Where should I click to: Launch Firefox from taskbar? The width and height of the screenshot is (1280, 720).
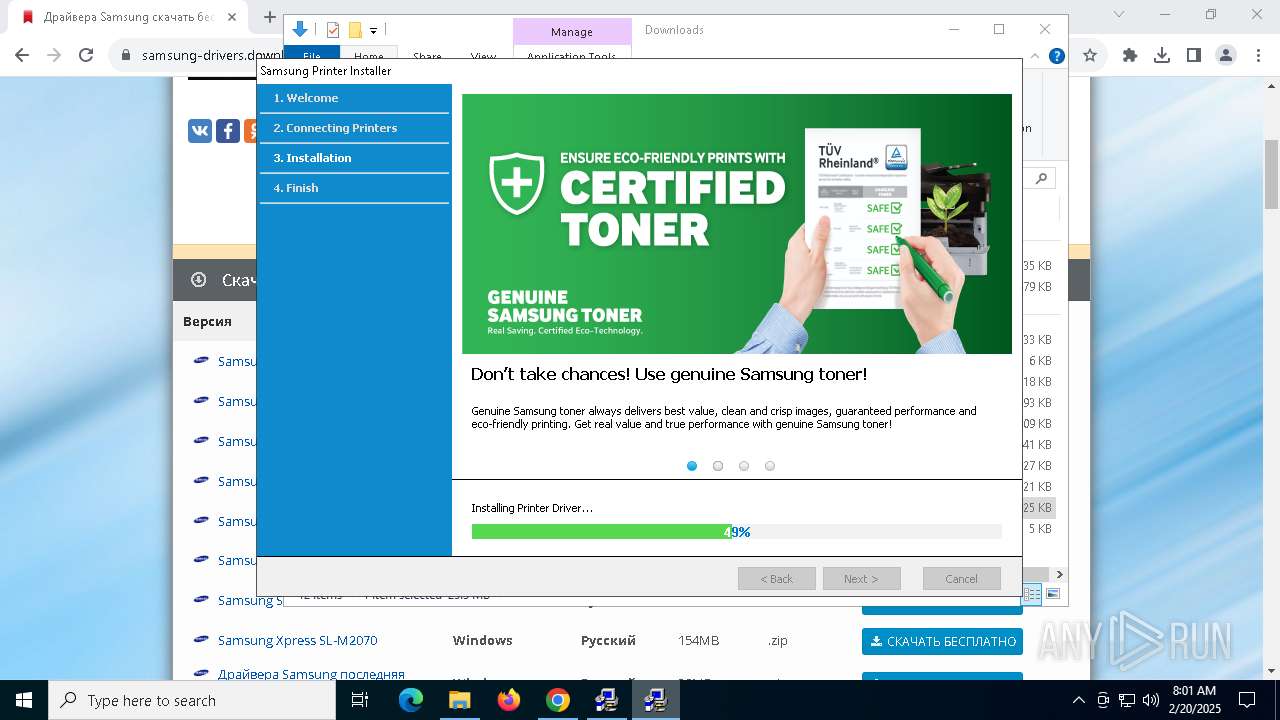click(x=509, y=700)
